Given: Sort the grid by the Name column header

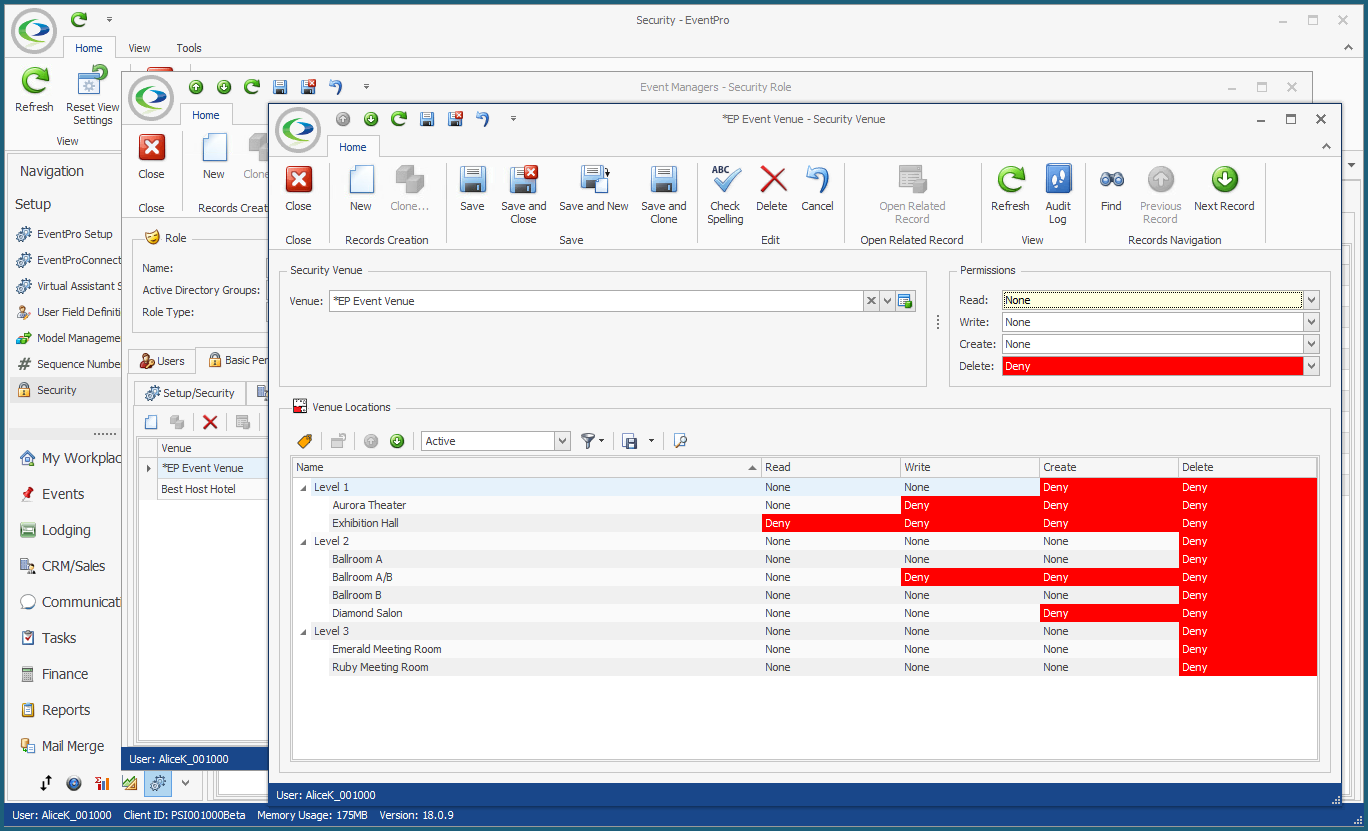Looking at the screenshot, I should pyautogui.click(x=526, y=467).
